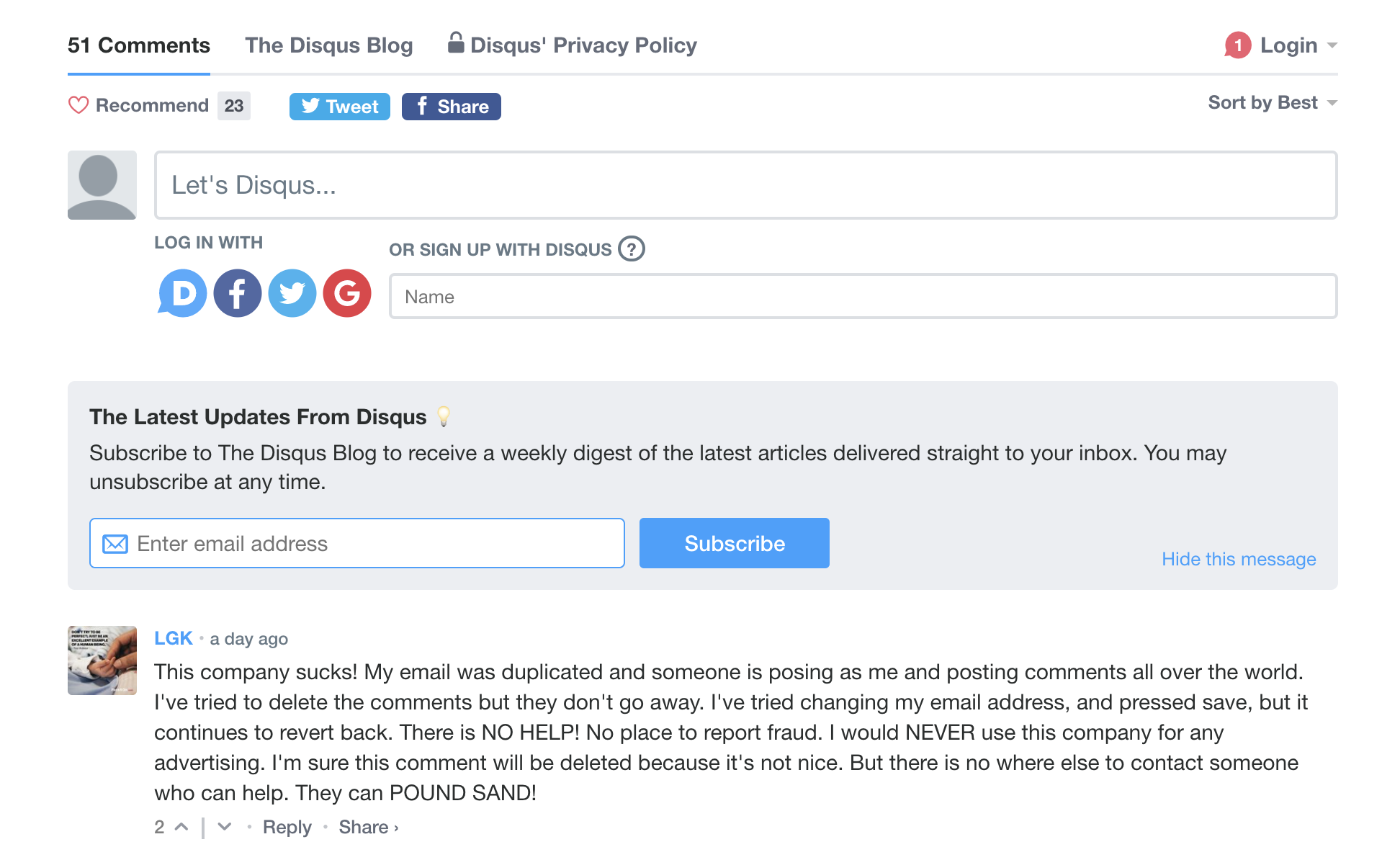
Task: Click Hide this message link
Action: 1239,559
